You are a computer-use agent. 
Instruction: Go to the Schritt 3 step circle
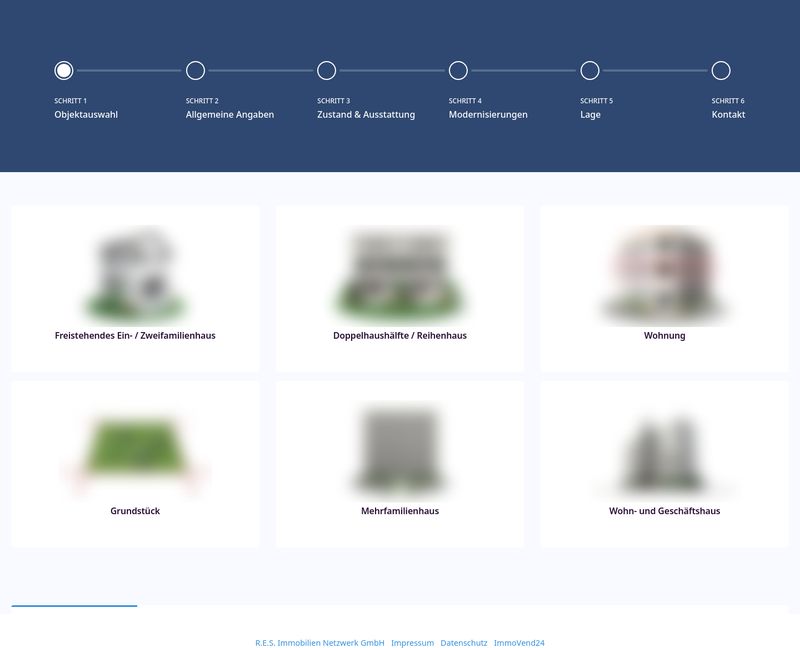pos(327,70)
